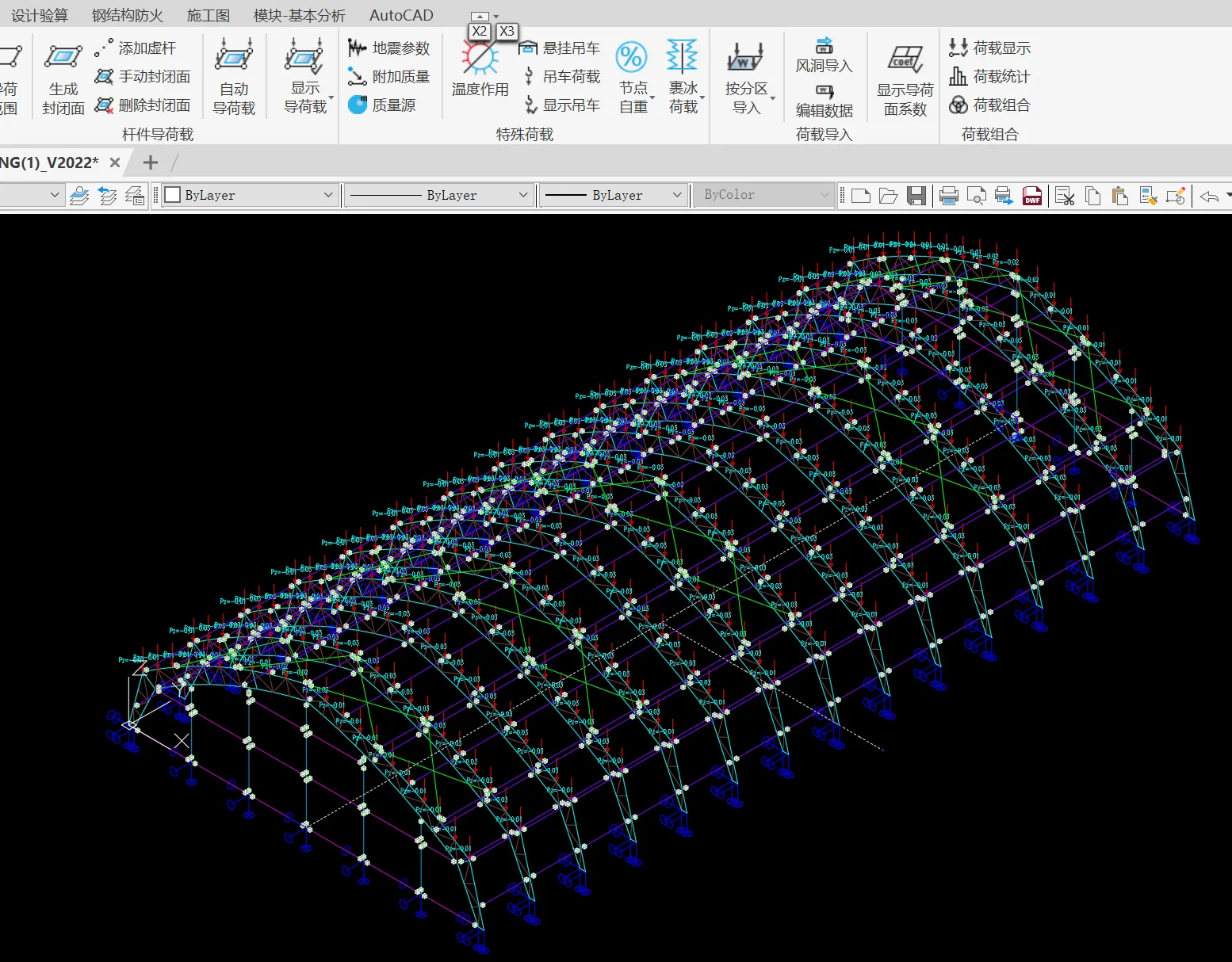Click the wind tunnel import (风洞导入) button
Image resolution: width=1232 pixels, height=962 pixels.
824,55
